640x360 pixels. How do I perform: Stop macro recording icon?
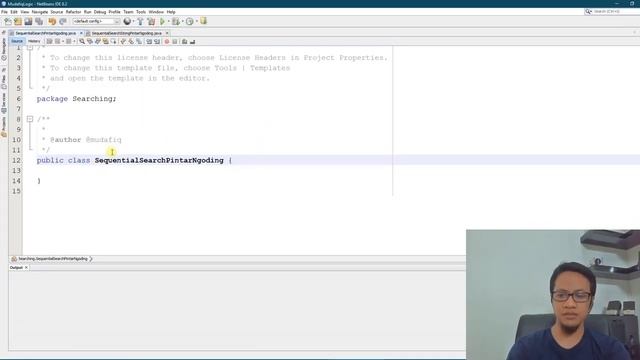175,41
